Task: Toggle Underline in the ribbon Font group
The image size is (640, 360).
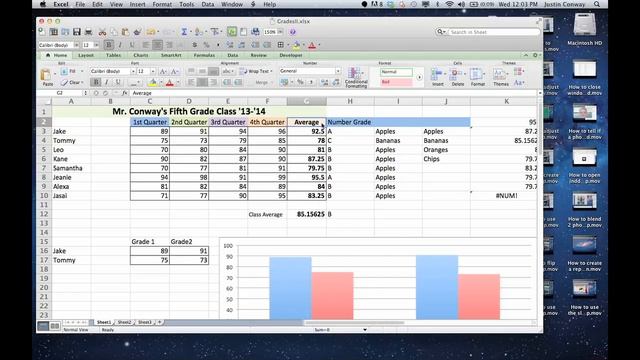Action: pos(118,82)
